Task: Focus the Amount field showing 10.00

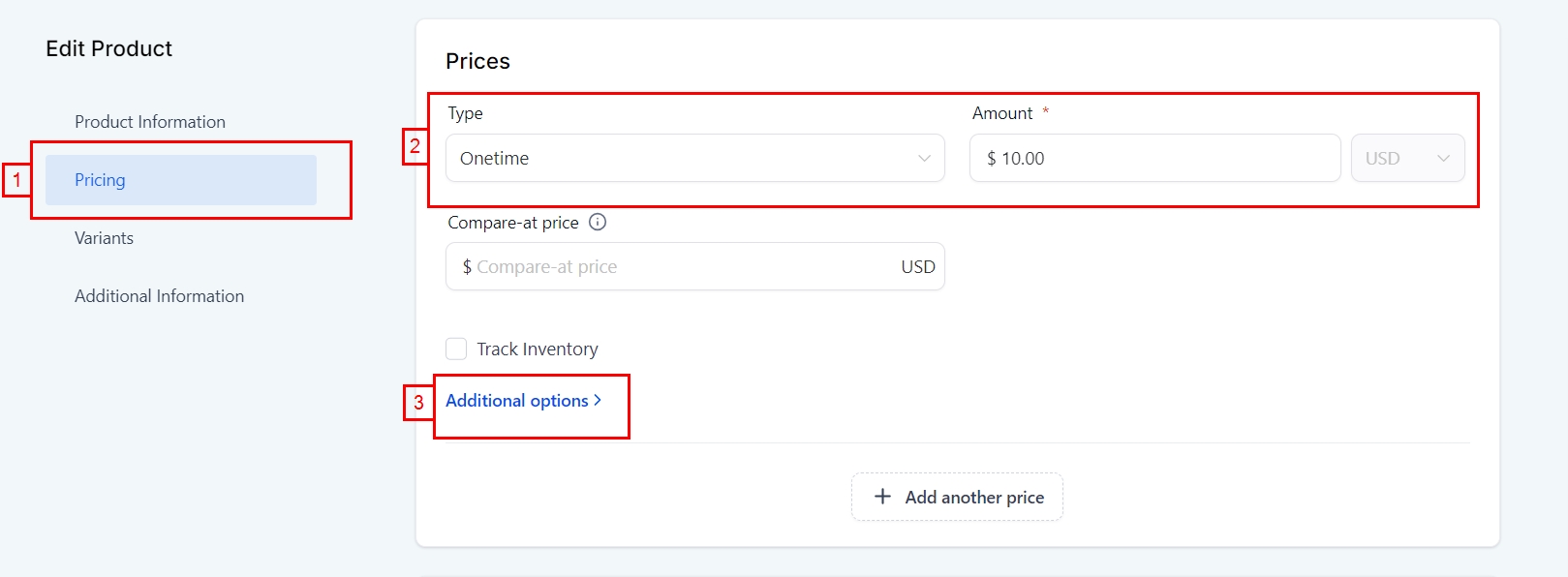Action: click(1154, 159)
